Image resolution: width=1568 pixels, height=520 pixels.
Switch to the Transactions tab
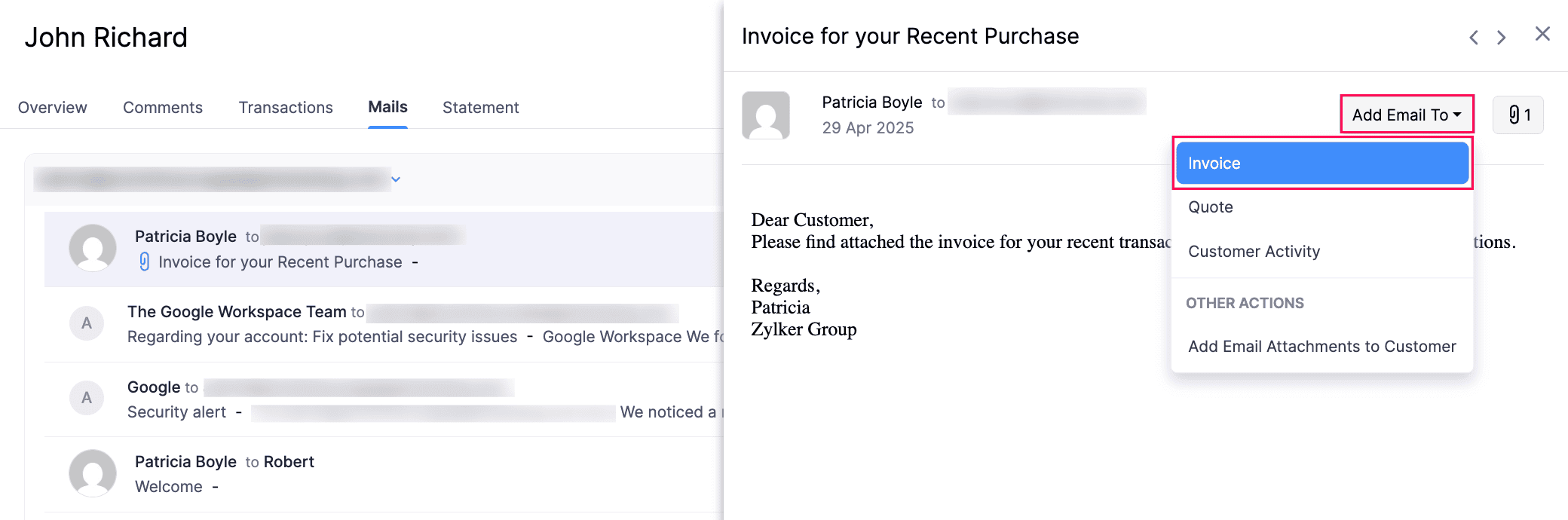tap(286, 107)
